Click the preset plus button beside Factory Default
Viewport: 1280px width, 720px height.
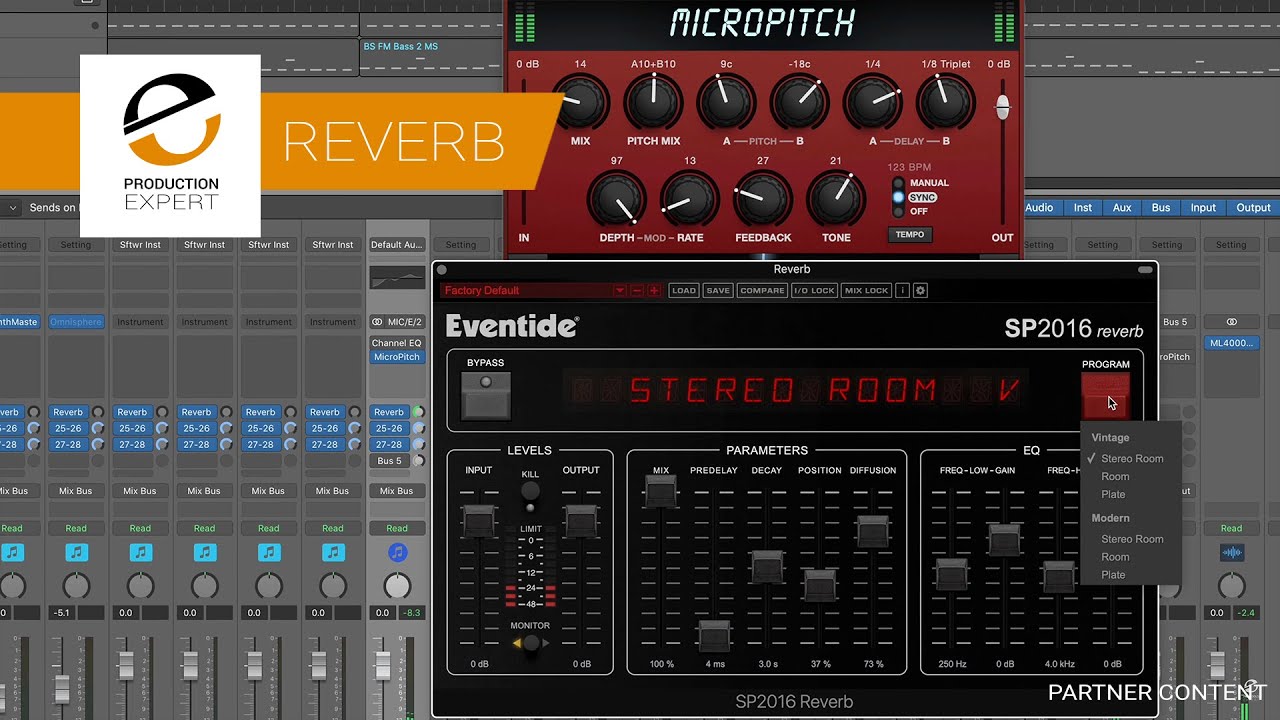point(654,290)
